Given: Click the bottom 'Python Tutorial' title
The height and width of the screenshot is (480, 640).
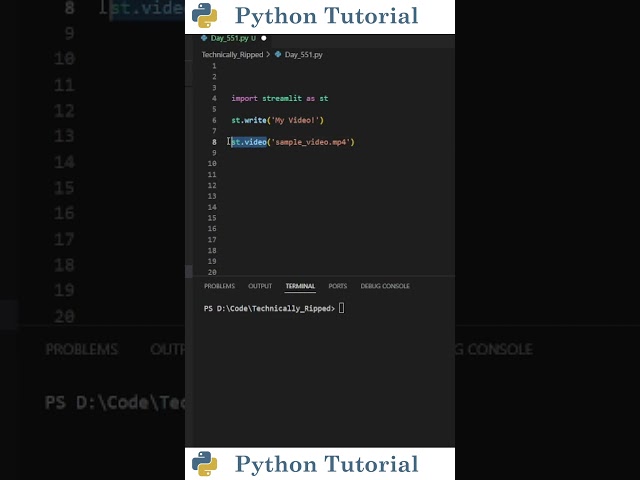Looking at the screenshot, I should pyautogui.click(x=327, y=464).
